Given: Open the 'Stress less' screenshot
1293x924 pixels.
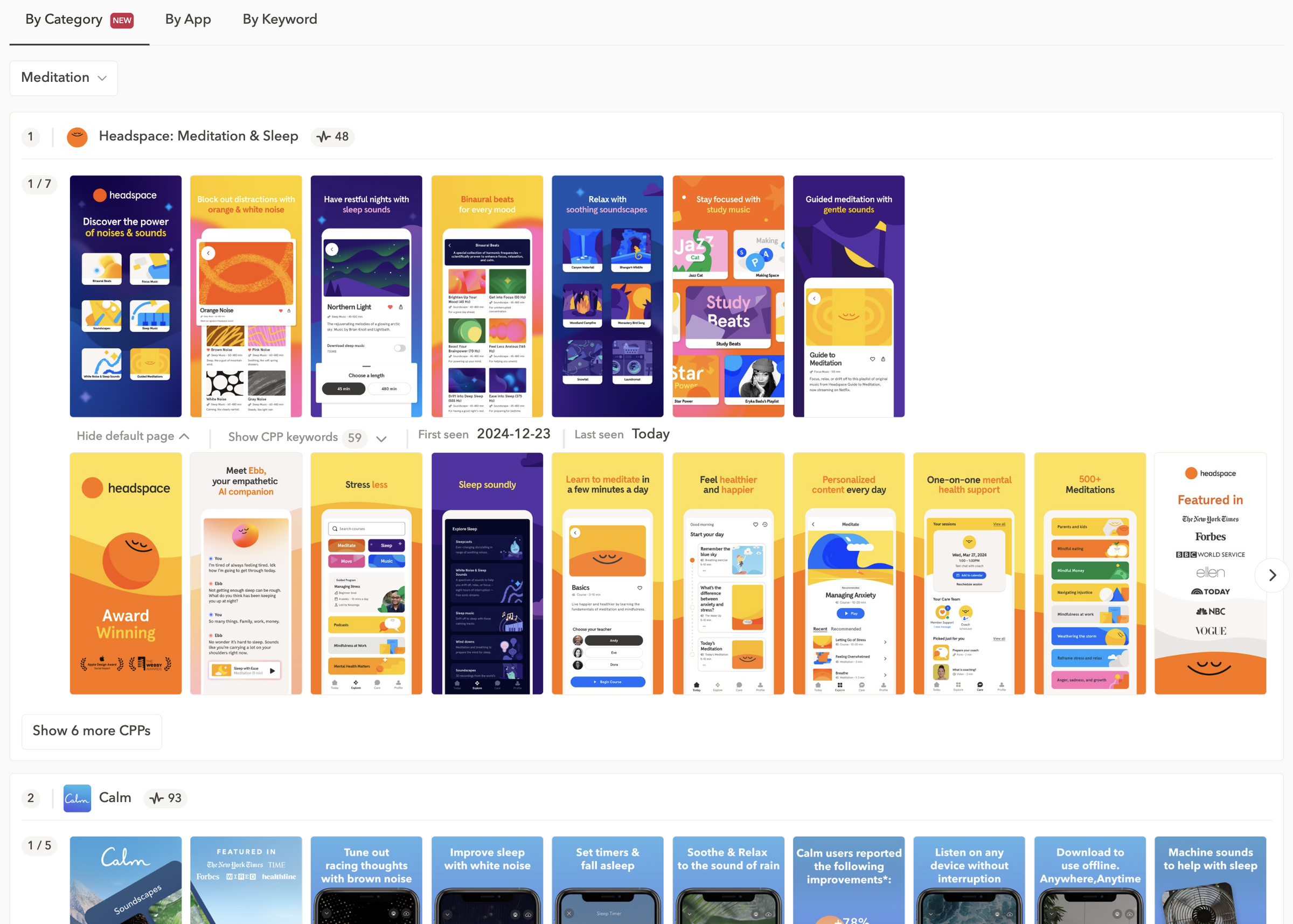Looking at the screenshot, I should click(366, 573).
